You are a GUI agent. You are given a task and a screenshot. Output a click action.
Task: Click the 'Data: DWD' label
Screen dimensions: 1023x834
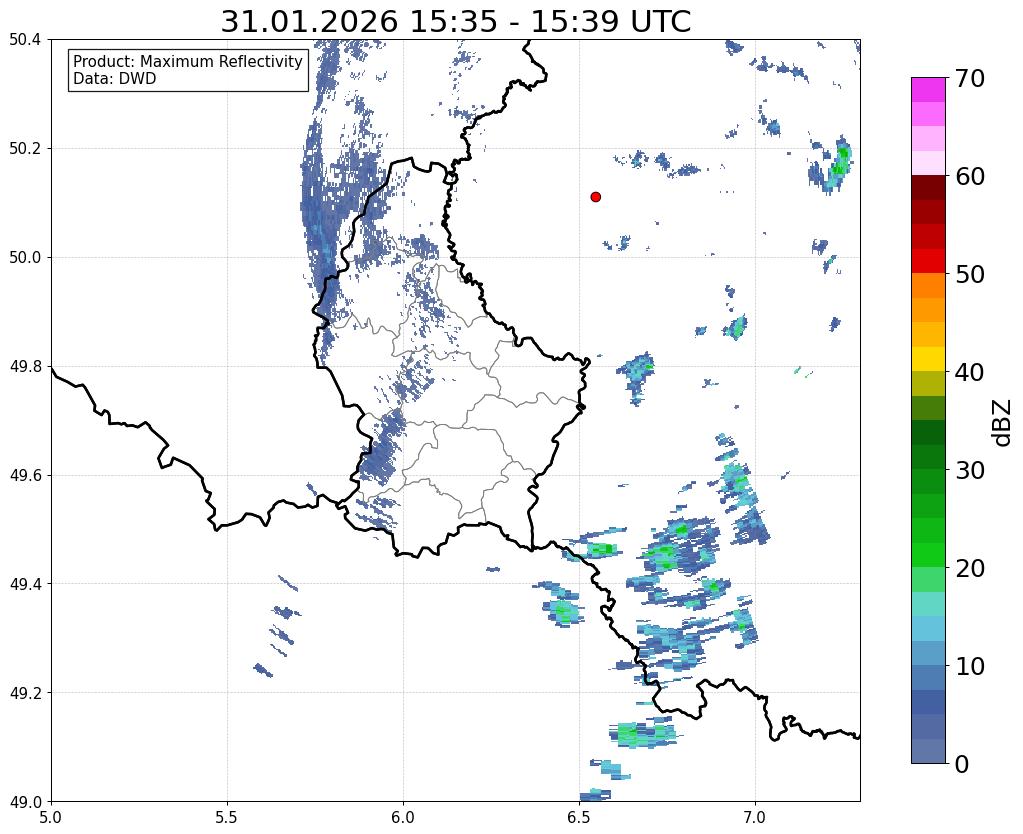[x=114, y=79]
